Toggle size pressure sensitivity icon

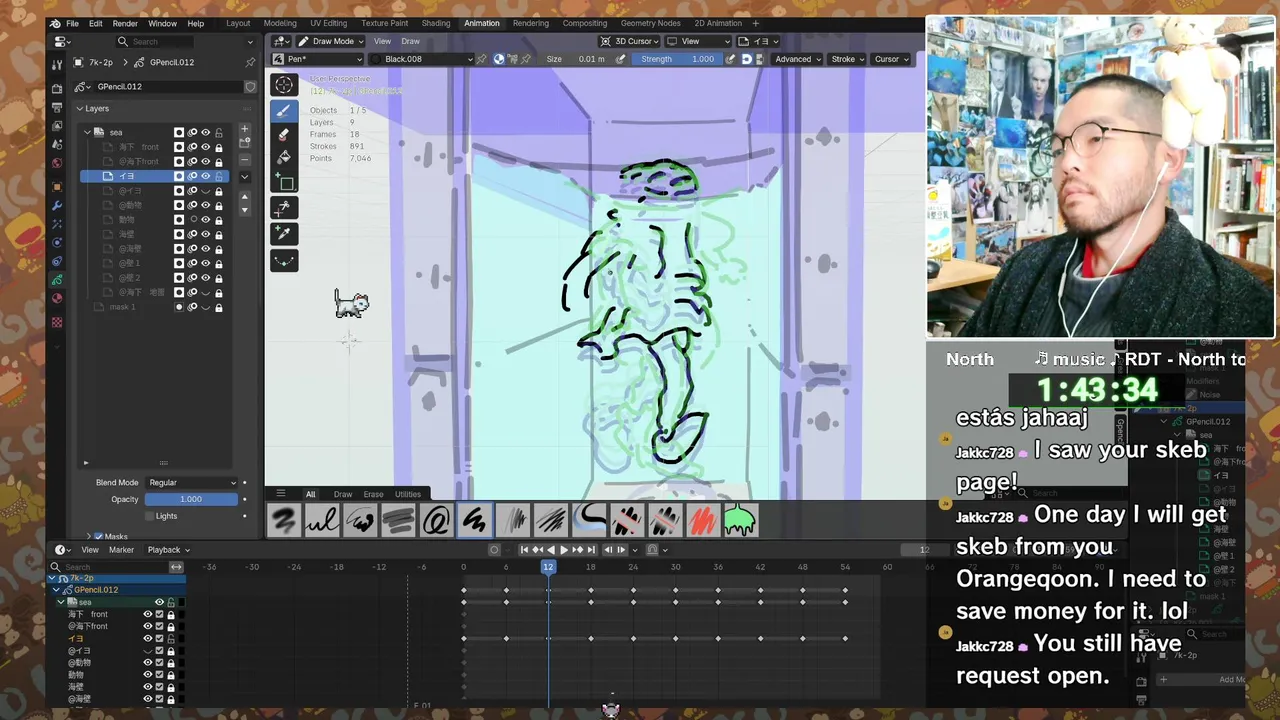621,59
